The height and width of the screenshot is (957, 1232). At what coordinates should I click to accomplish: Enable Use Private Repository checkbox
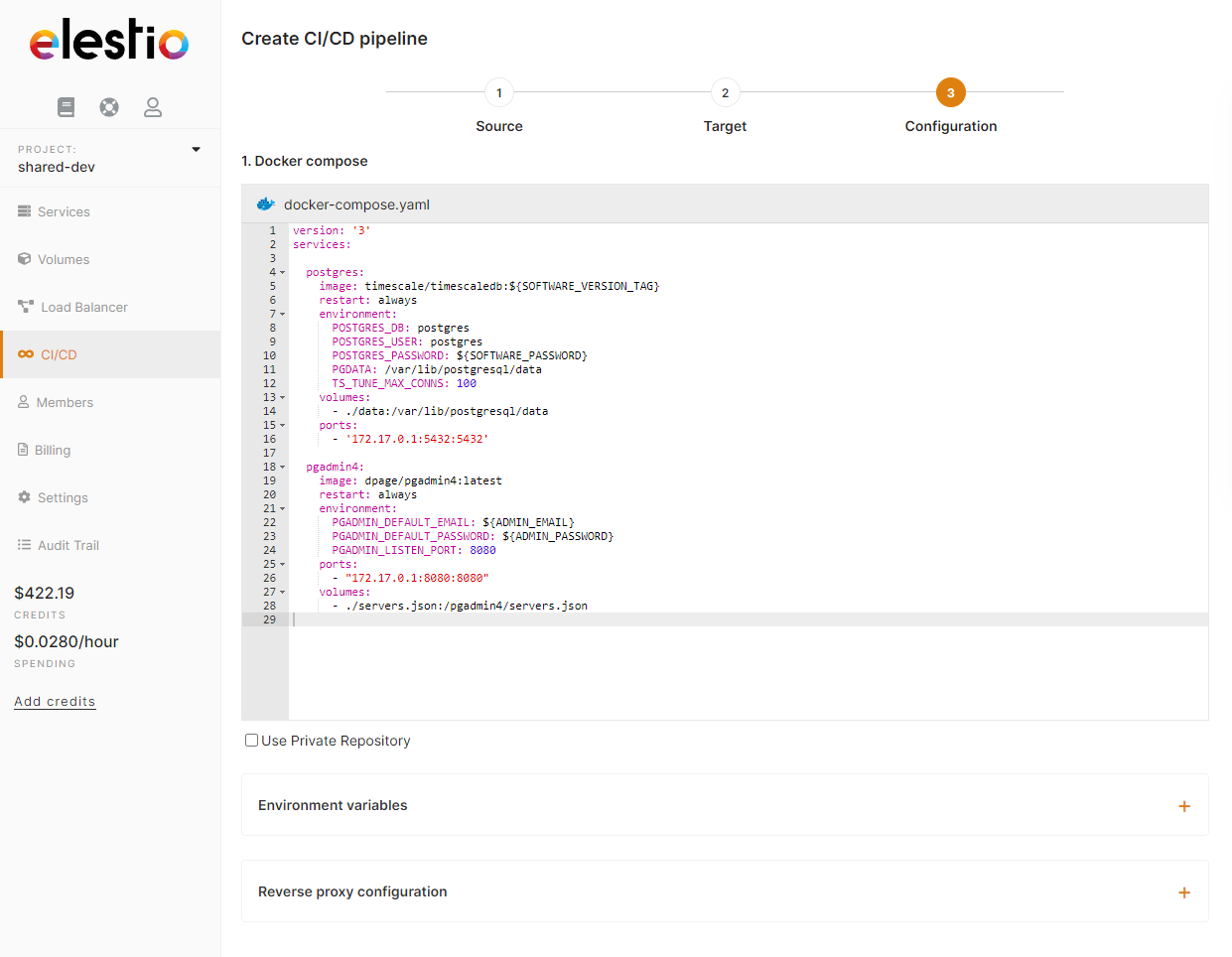[x=252, y=741]
